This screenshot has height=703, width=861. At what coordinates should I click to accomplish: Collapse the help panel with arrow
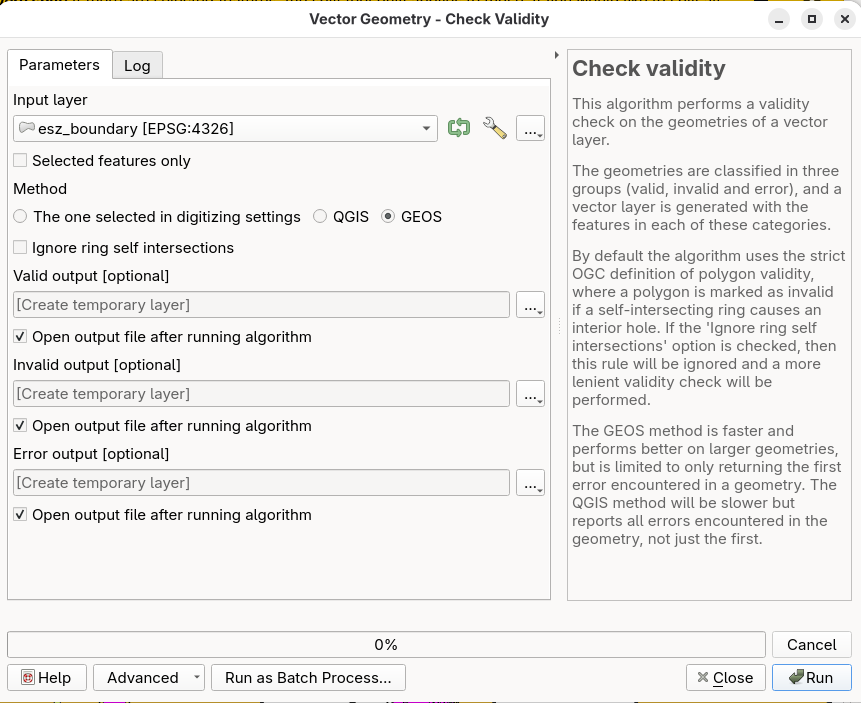(x=557, y=55)
